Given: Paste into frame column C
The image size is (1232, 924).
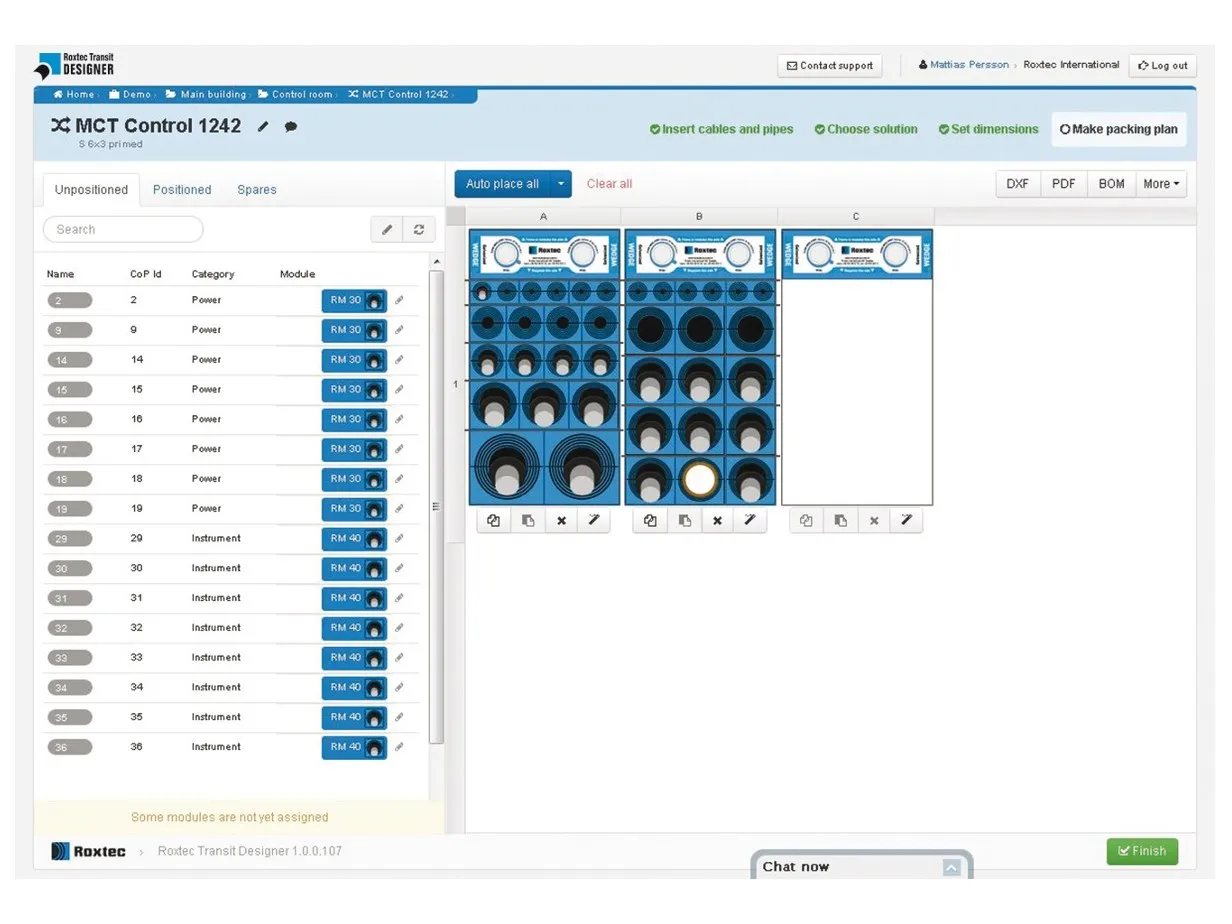Looking at the screenshot, I should [840, 521].
